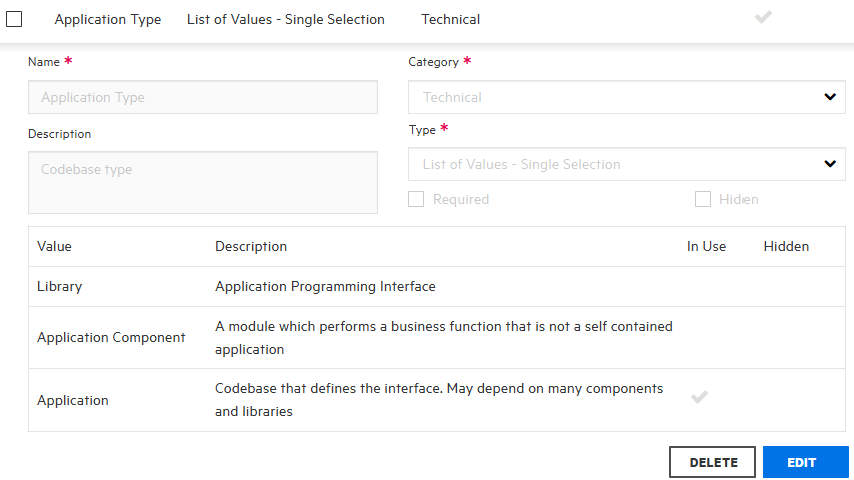Click the Hidden column header
The image size is (854, 480).
tap(786, 246)
